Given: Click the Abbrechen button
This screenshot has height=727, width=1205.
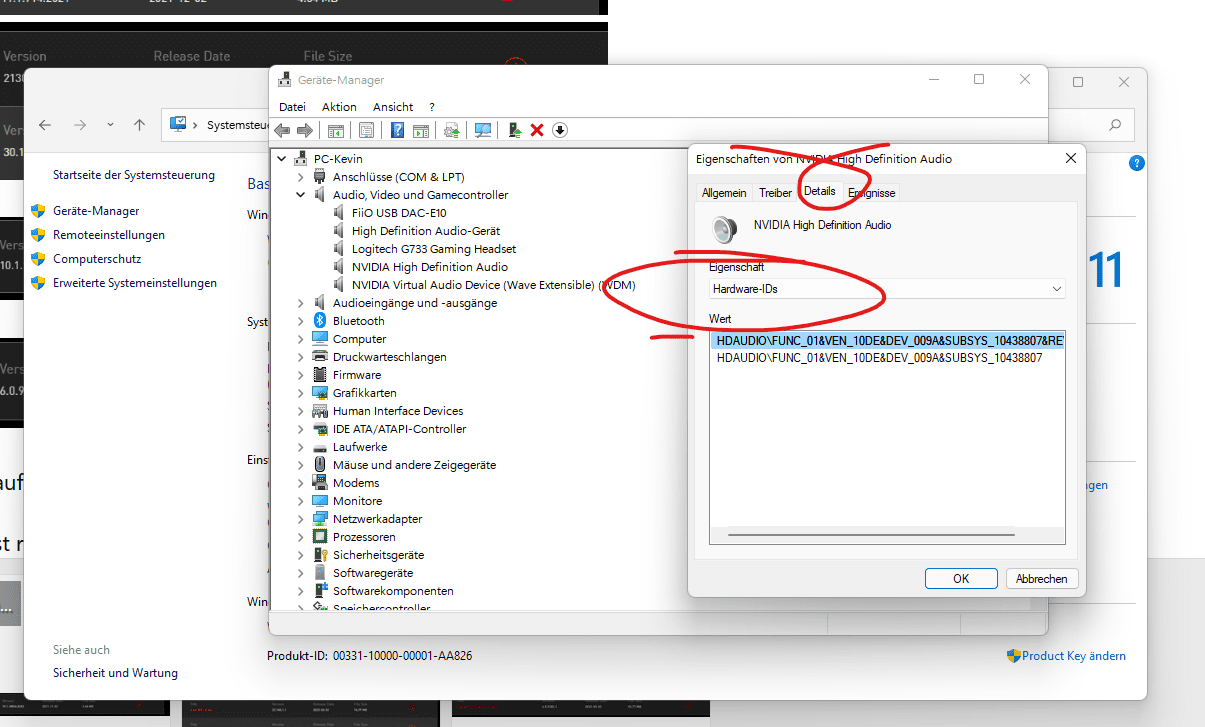Looking at the screenshot, I should [1041, 578].
